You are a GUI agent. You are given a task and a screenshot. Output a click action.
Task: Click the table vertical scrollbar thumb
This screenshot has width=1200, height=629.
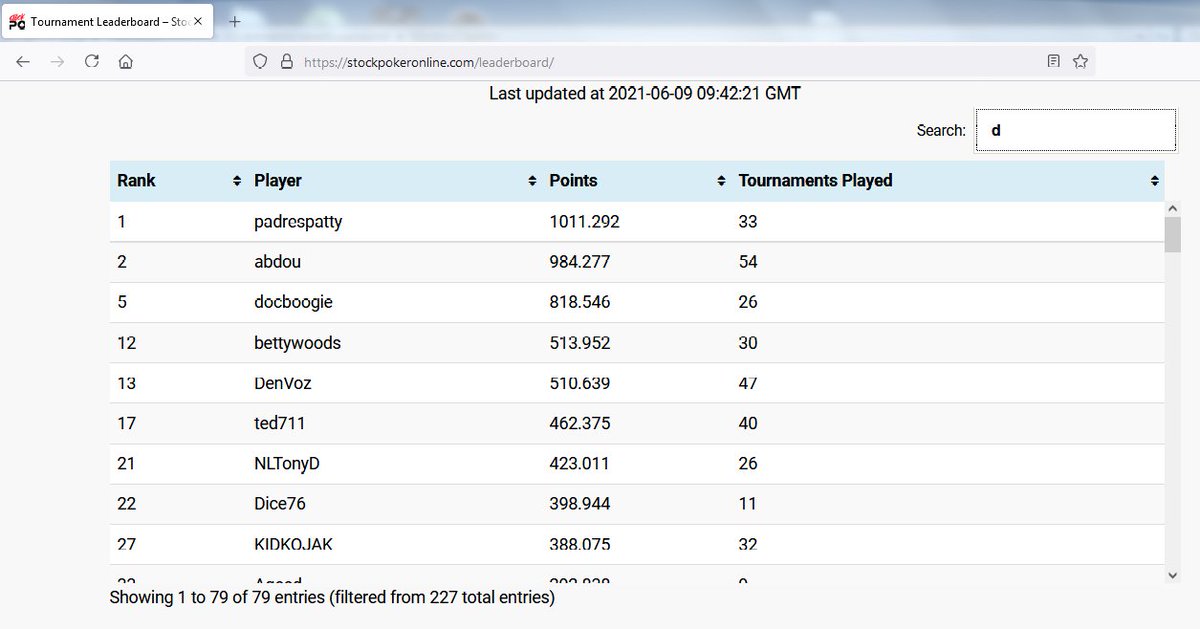(x=1173, y=234)
